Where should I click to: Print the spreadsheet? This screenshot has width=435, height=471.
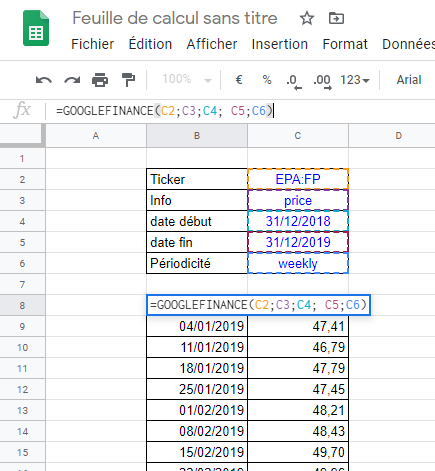(100, 80)
